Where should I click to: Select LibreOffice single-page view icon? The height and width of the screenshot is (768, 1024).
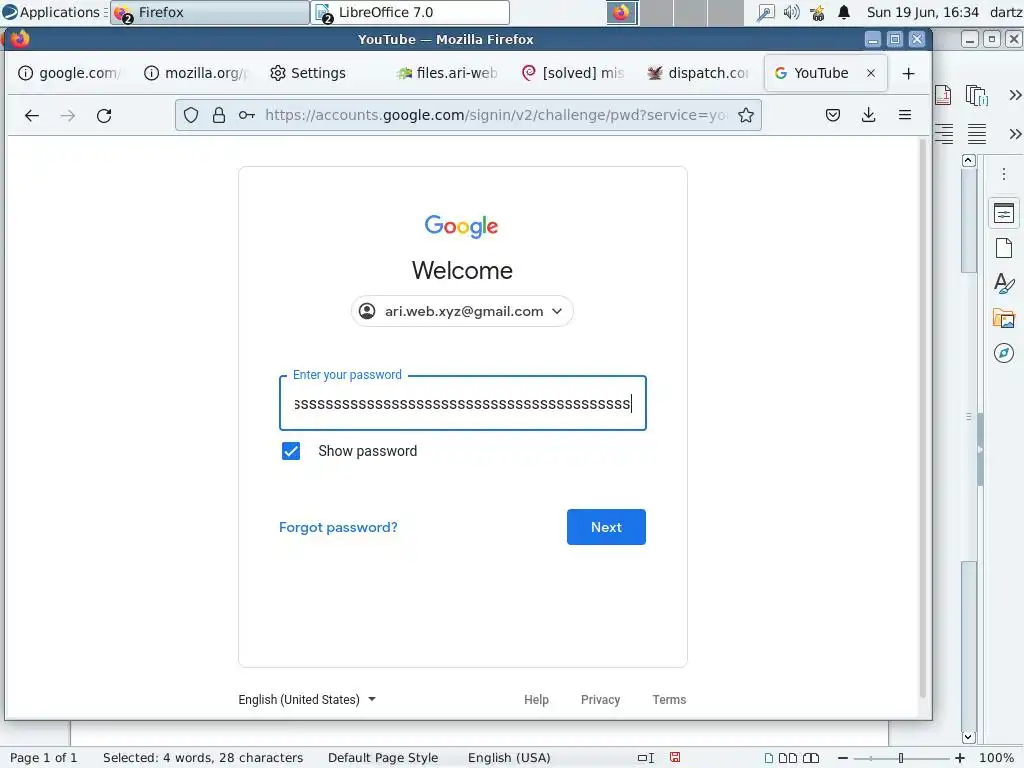(x=769, y=758)
